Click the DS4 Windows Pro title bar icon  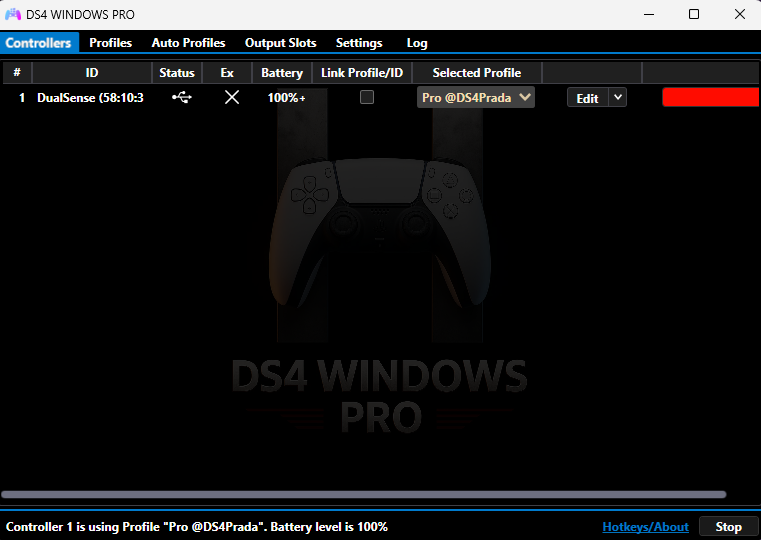click(13, 15)
